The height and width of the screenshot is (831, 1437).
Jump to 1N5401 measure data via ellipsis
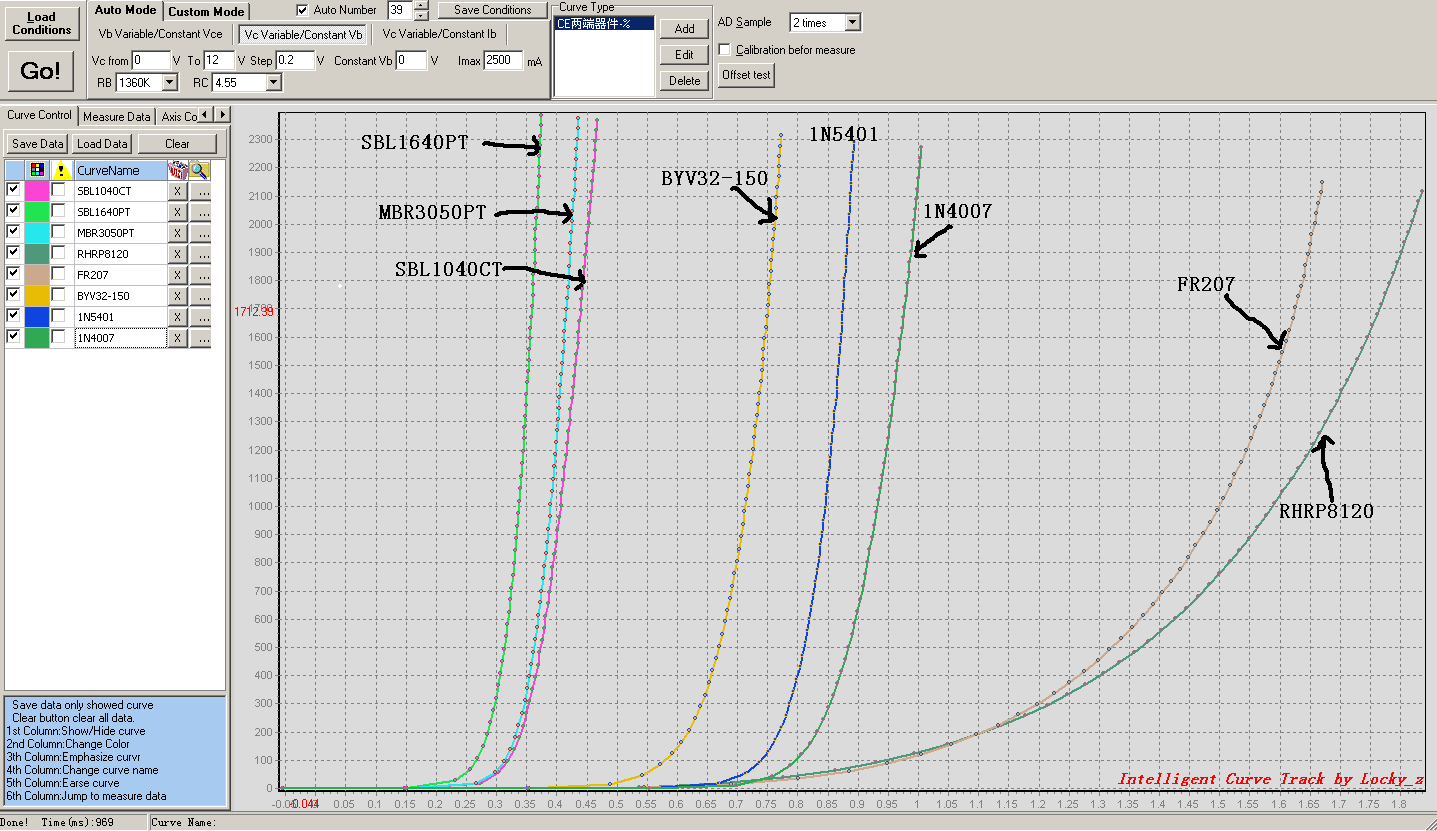(x=200, y=317)
